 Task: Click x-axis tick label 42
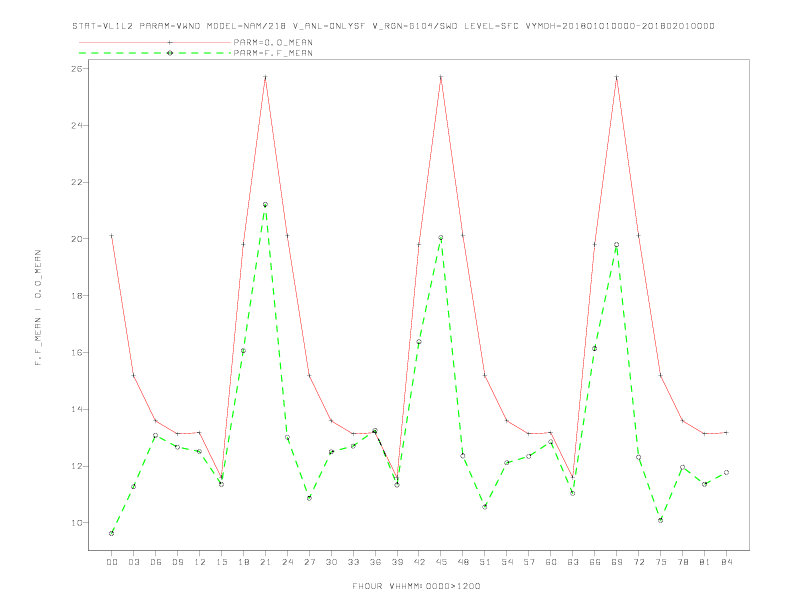[419, 562]
